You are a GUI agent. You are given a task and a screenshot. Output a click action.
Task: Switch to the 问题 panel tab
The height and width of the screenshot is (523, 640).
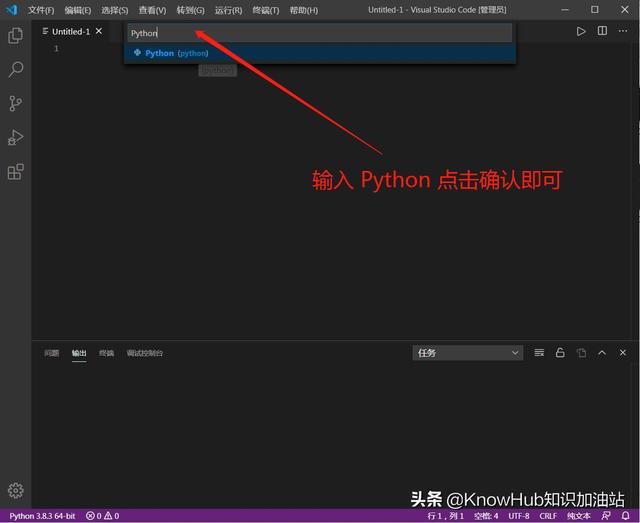point(51,353)
